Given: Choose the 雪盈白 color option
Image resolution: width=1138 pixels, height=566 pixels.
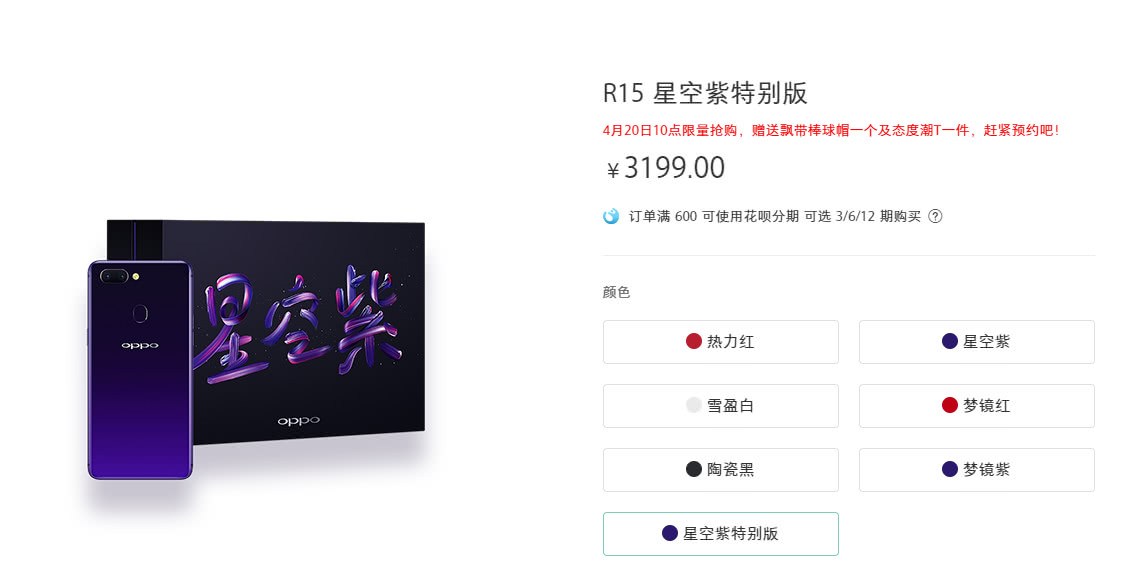Looking at the screenshot, I should (x=720, y=406).
